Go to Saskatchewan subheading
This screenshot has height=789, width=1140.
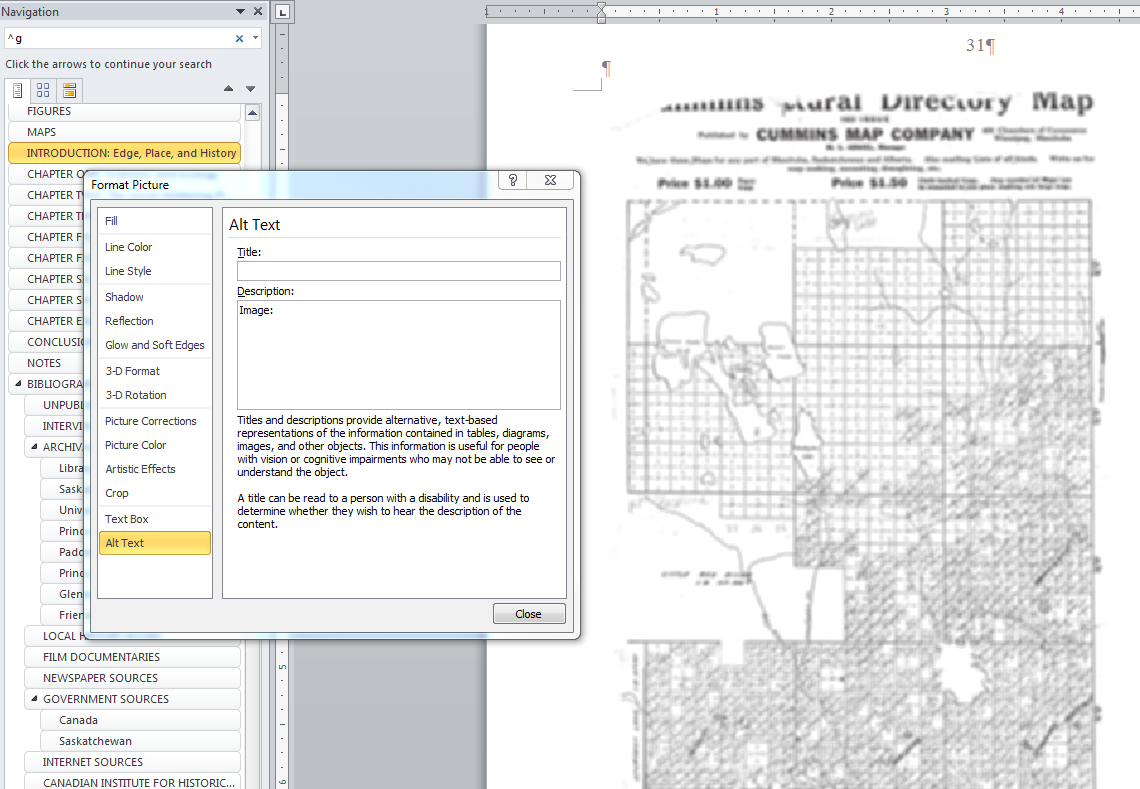(140, 742)
